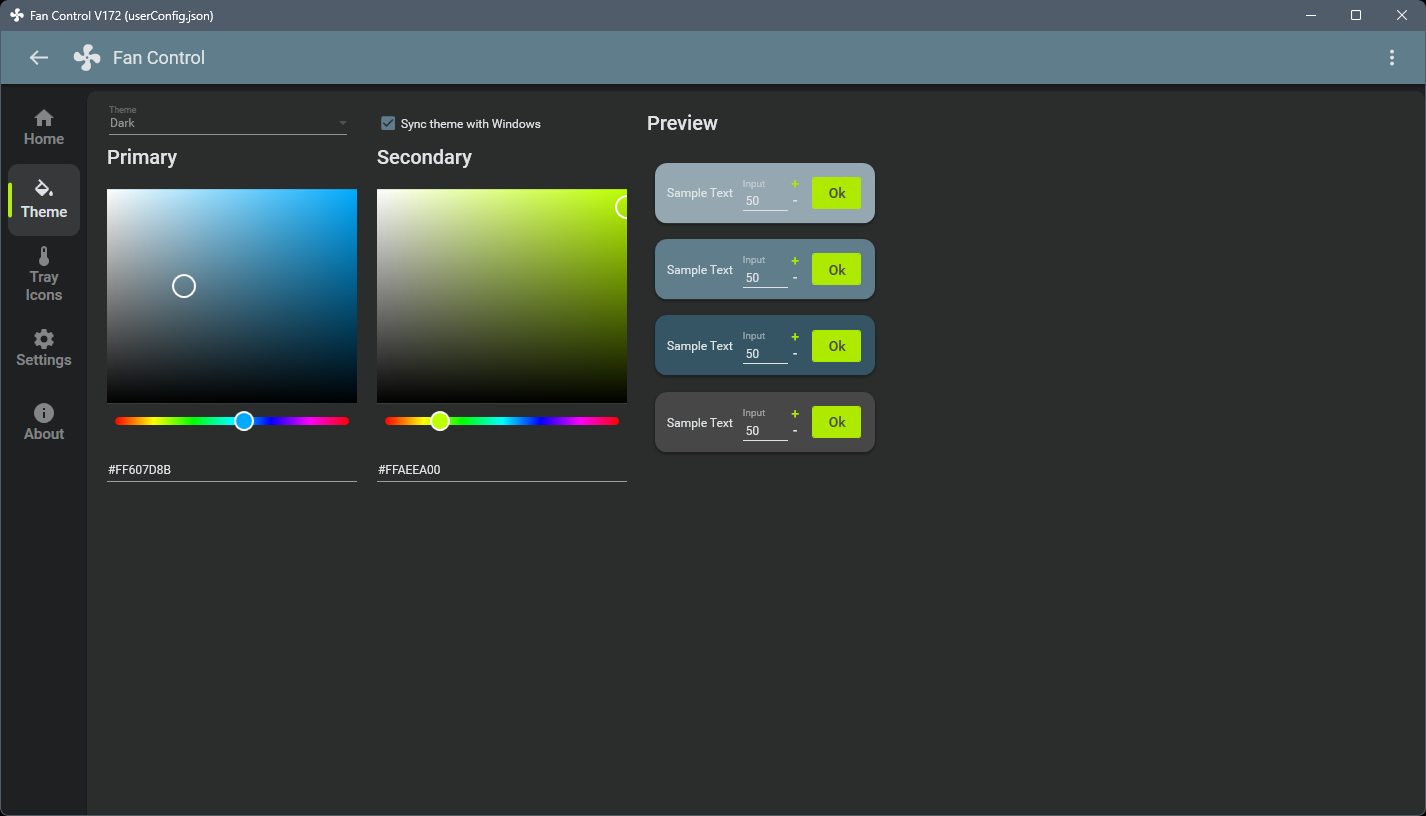This screenshot has height=816, width=1426.
Task: Click inside the Primary color picker area
Action: pos(232,296)
